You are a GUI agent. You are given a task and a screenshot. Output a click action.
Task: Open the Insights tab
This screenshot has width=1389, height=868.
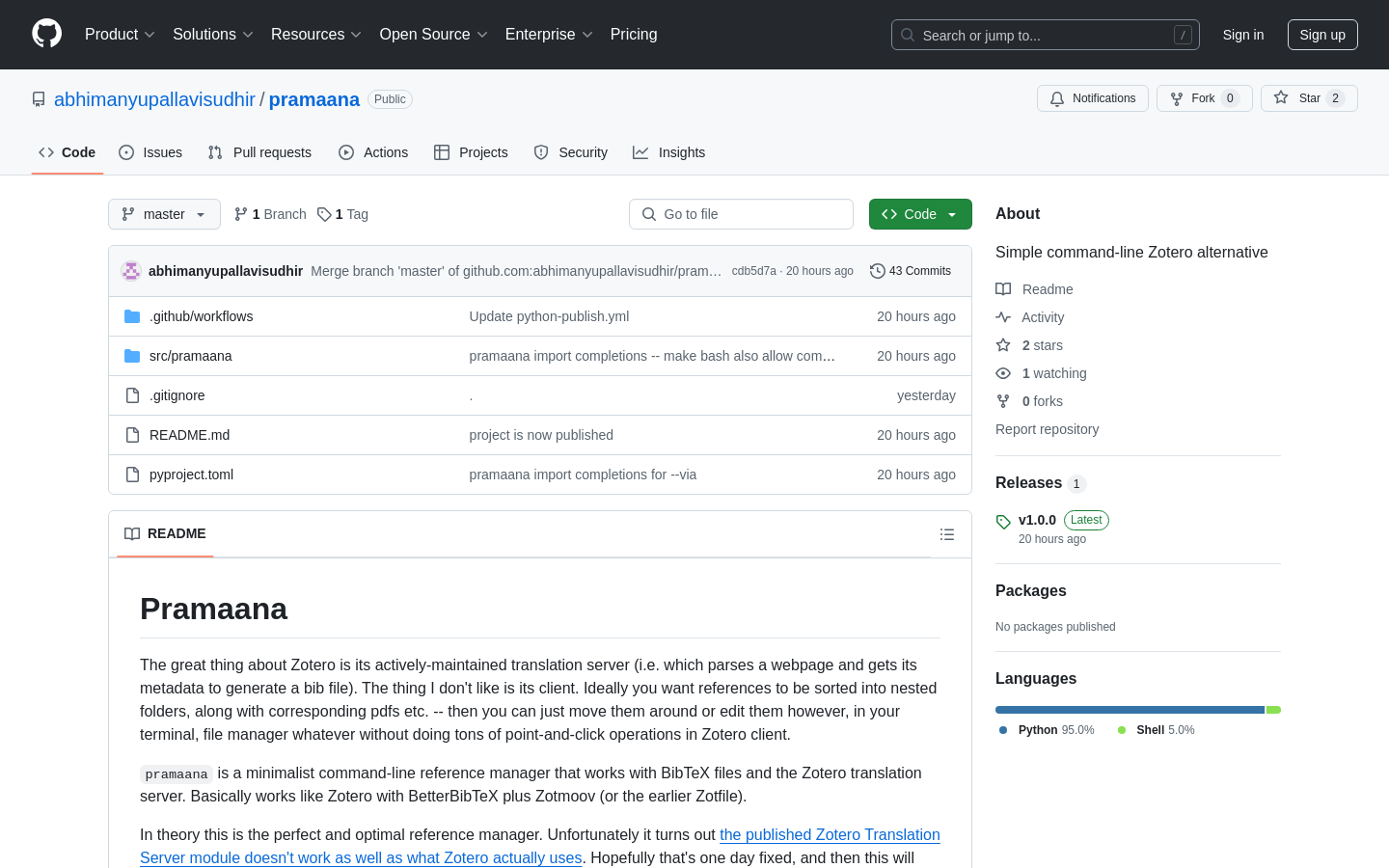click(x=669, y=152)
